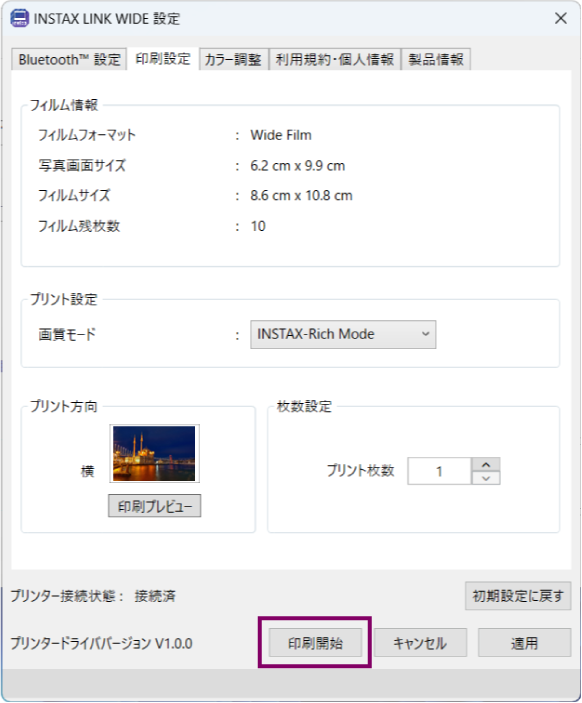Click the 6.2 cm x 9.9 cm value
This screenshot has height=703, width=582.
[298, 166]
